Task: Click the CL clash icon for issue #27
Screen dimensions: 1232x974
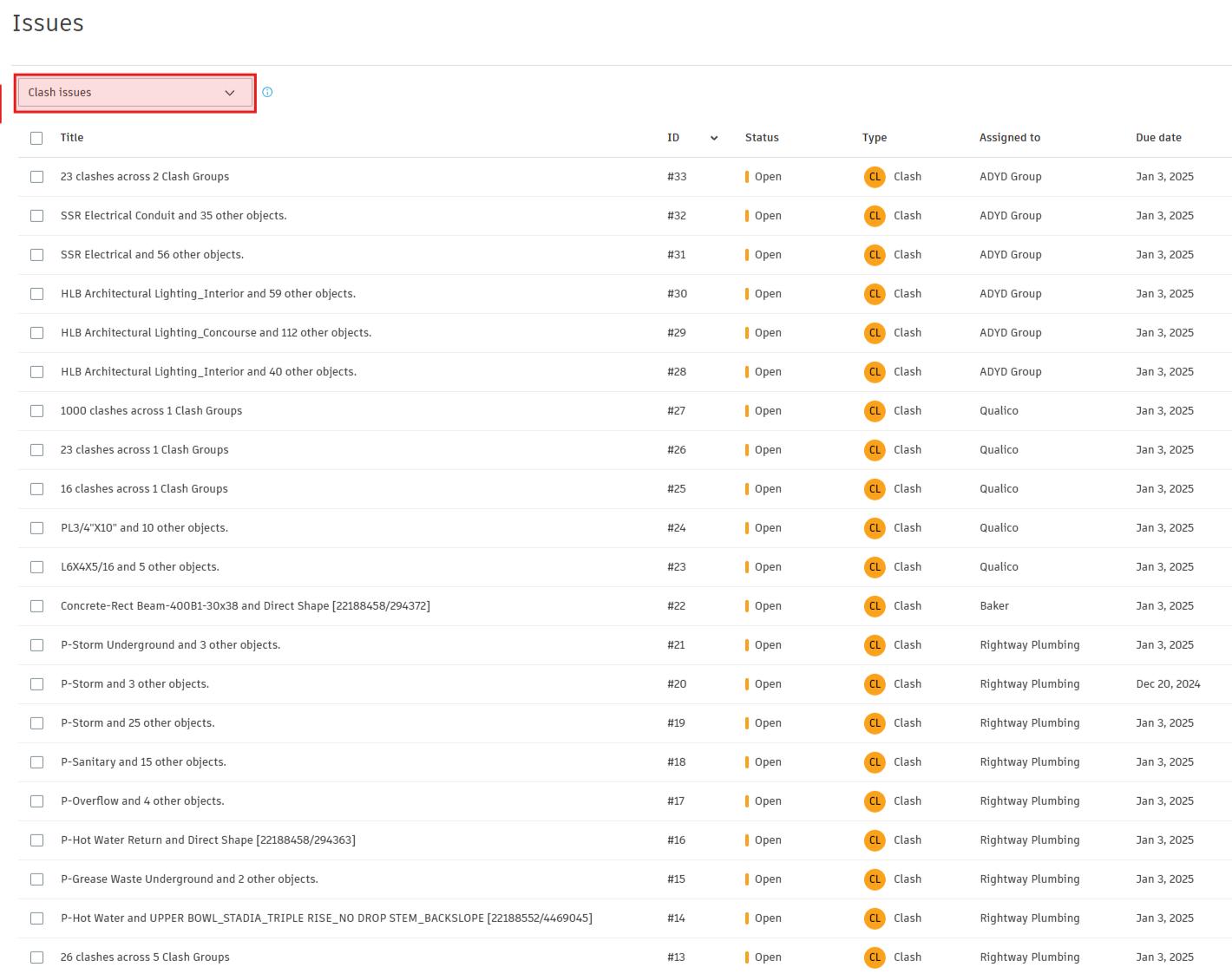Action: click(875, 411)
